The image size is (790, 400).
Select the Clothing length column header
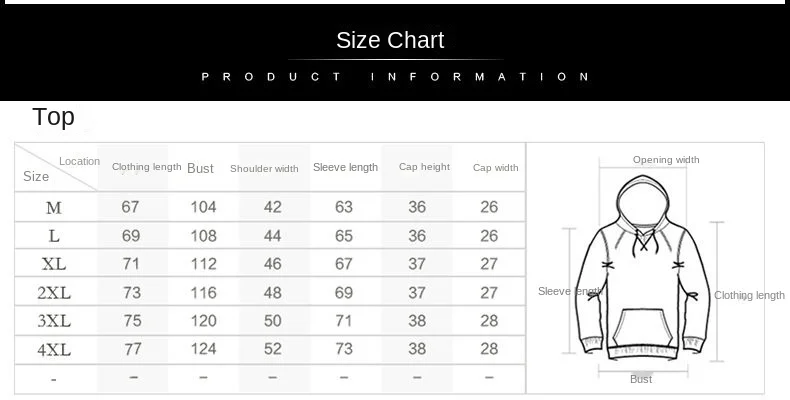point(147,167)
